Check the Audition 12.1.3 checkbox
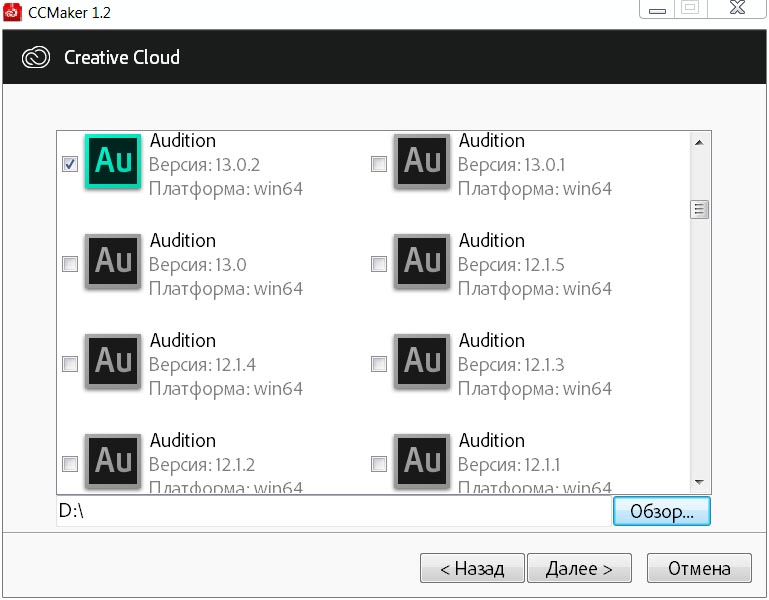Image resolution: width=769 pixels, height=600 pixels. coord(379,364)
